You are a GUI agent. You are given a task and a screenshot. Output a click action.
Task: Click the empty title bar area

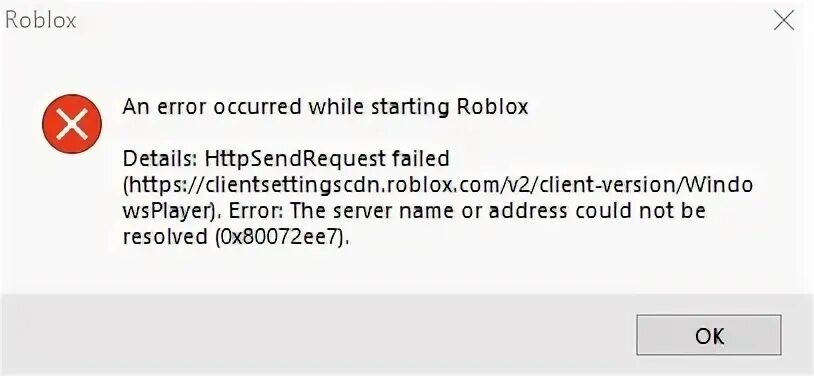pos(415,21)
